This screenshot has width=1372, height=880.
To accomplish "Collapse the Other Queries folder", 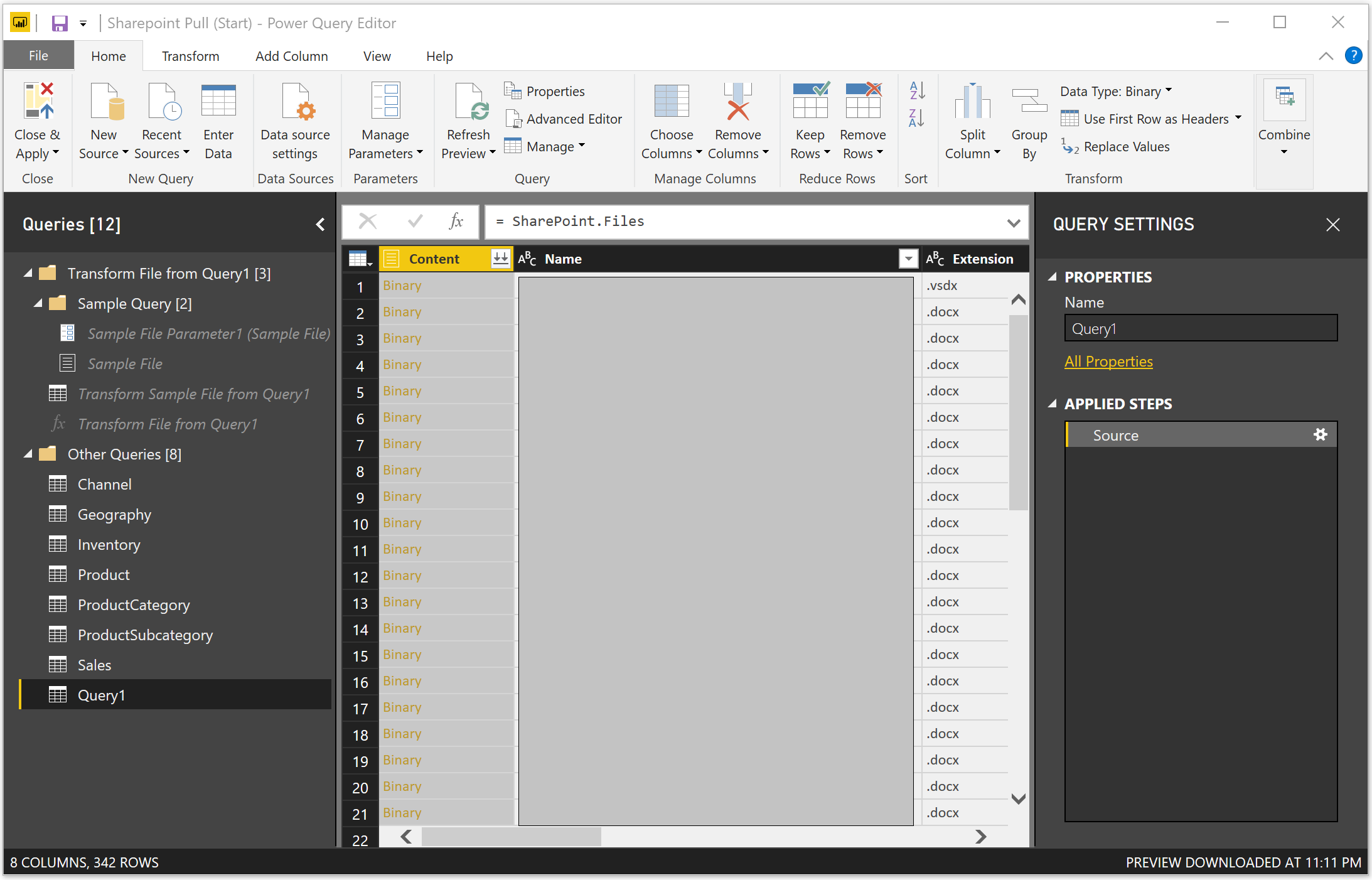I will click(28, 454).
